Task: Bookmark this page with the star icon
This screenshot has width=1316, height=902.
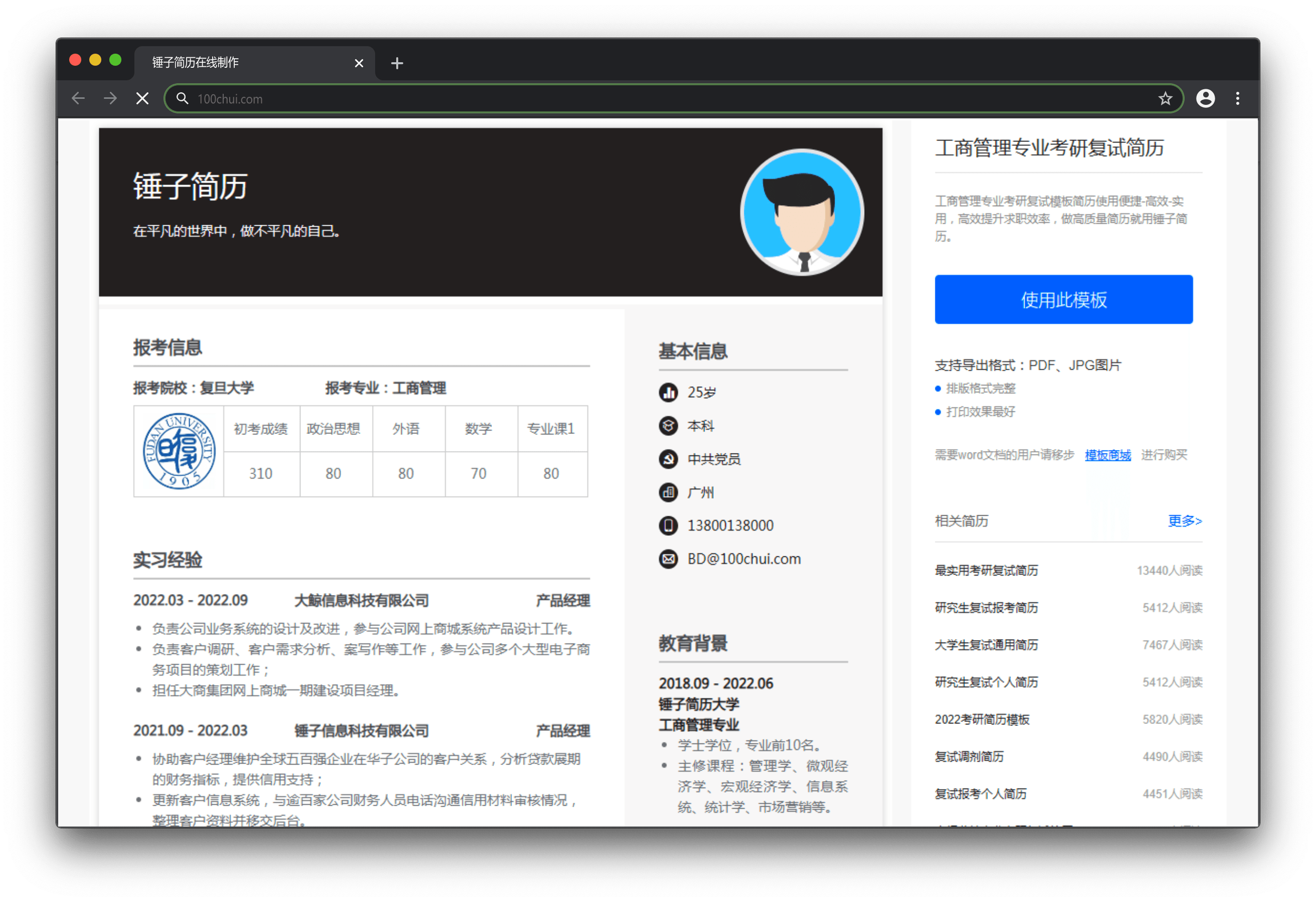Action: pyautogui.click(x=1165, y=99)
